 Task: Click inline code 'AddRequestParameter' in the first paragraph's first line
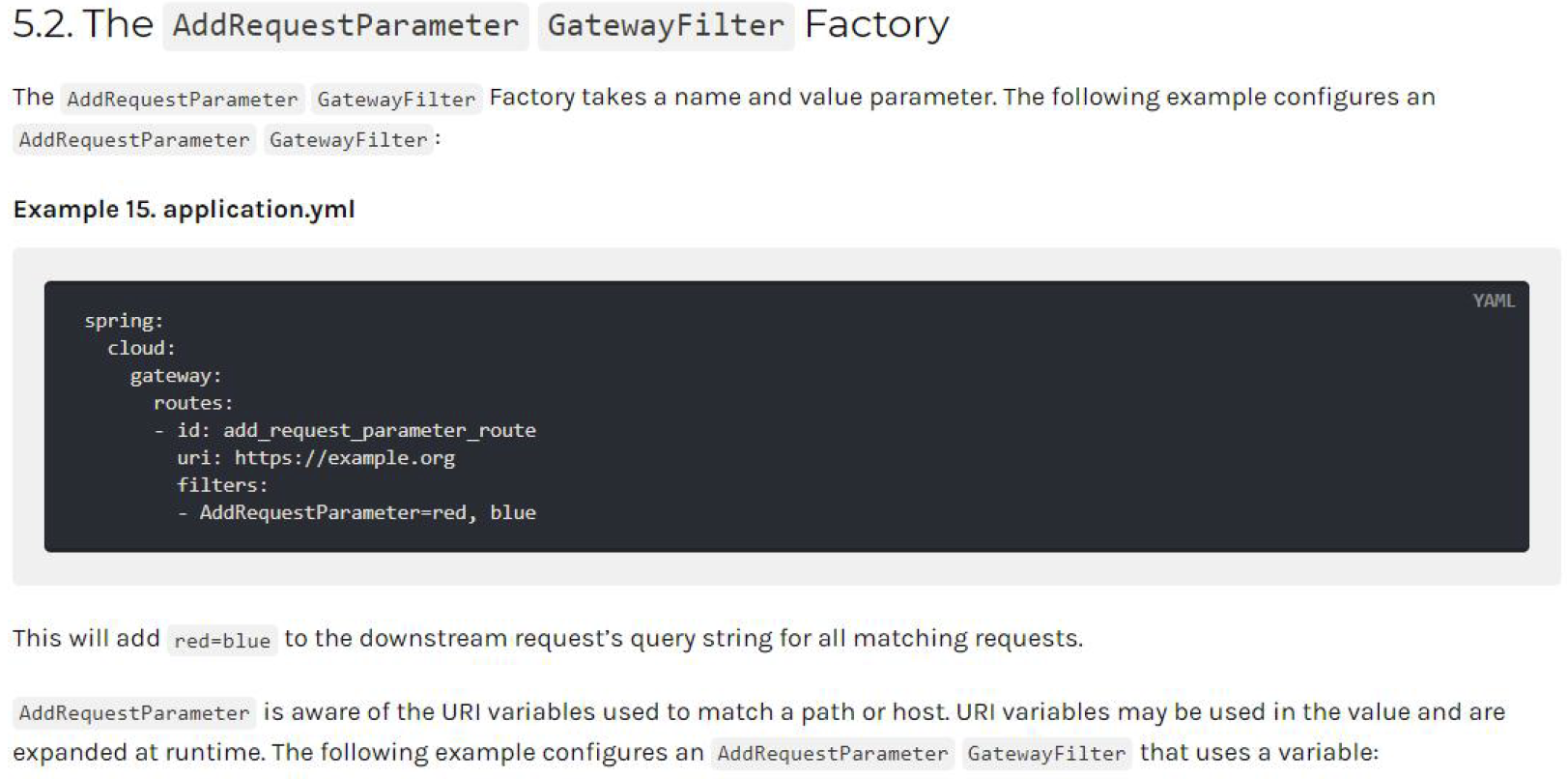pyautogui.click(x=183, y=100)
